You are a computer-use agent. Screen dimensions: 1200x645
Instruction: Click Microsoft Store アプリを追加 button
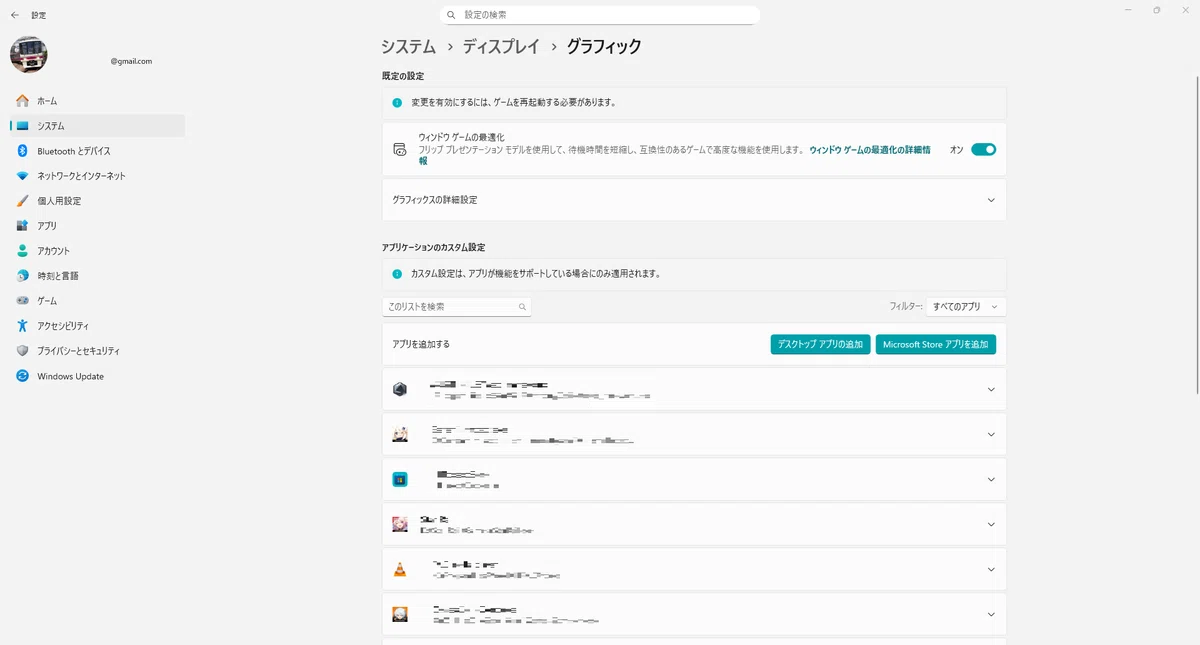(x=936, y=344)
